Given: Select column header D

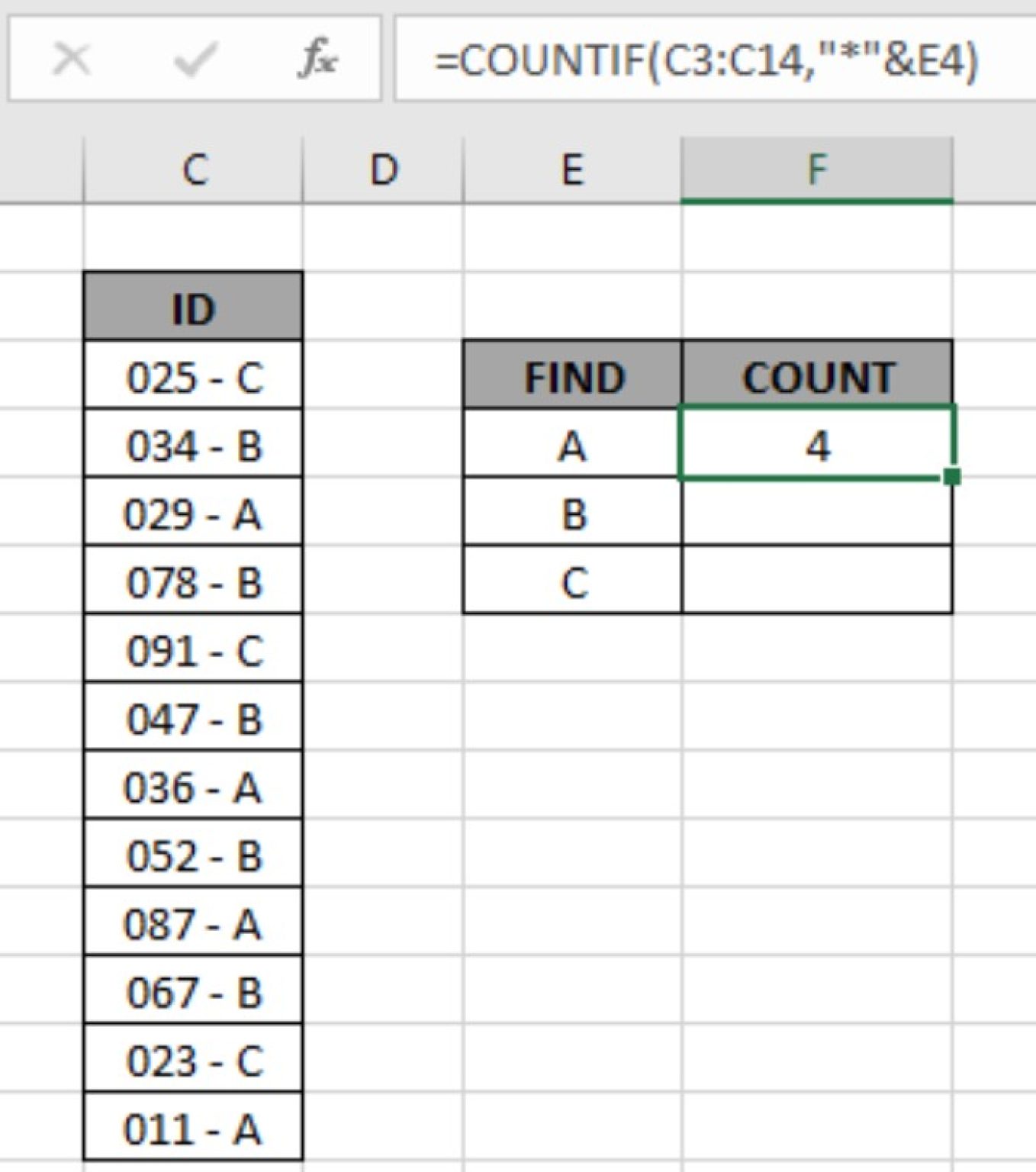Looking at the screenshot, I should pyautogui.click(x=384, y=169).
